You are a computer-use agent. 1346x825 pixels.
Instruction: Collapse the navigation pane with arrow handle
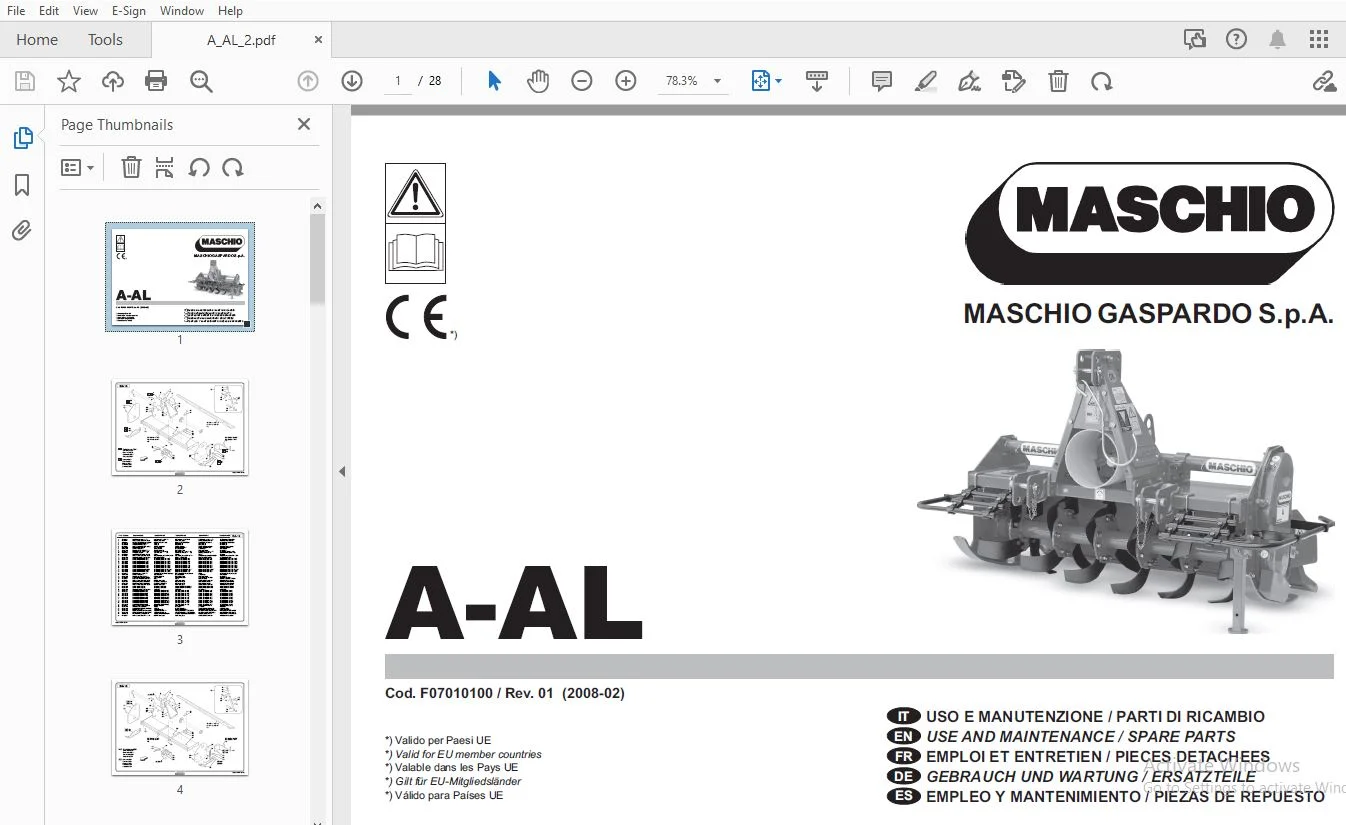coord(341,471)
